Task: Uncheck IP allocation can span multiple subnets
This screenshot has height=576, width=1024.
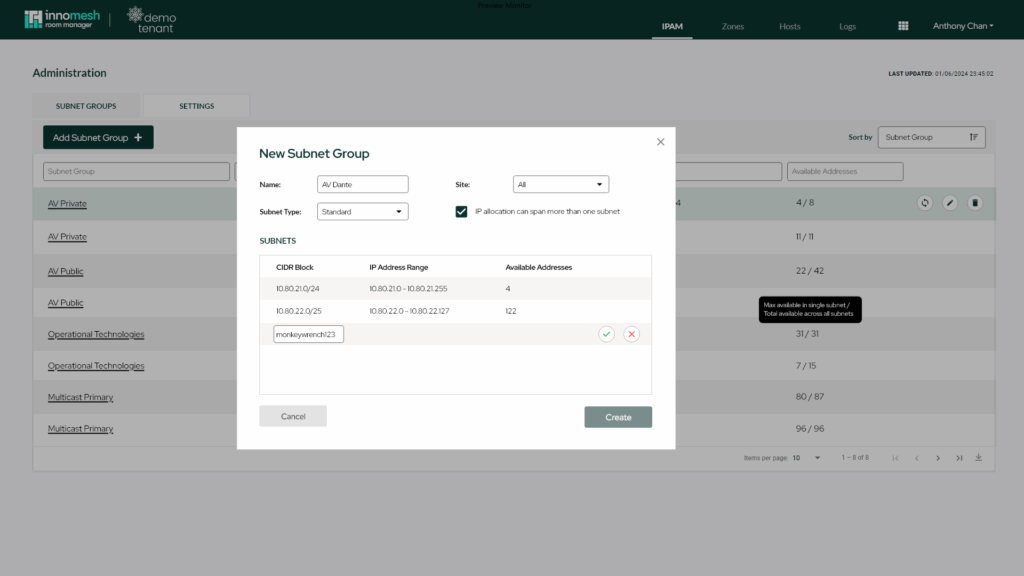Action: click(x=461, y=211)
